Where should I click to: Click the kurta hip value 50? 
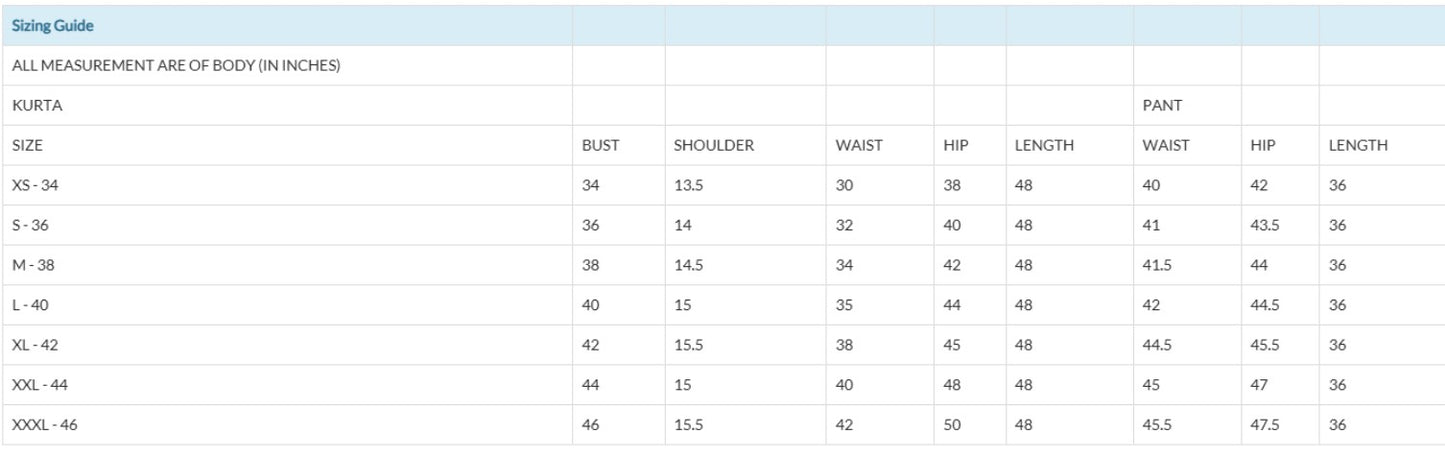(x=951, y=425)
